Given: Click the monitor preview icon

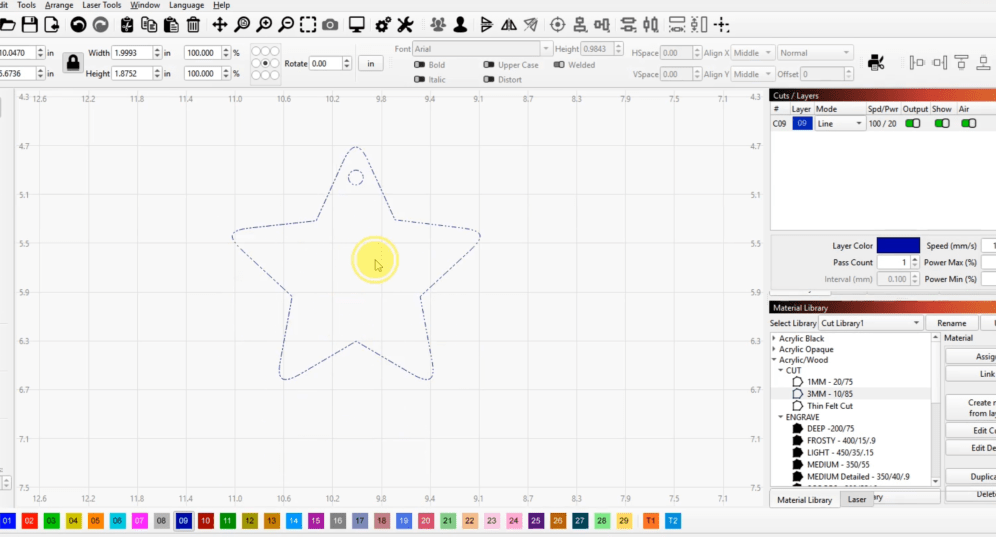Looking at the screenshot, I should 356,24.
